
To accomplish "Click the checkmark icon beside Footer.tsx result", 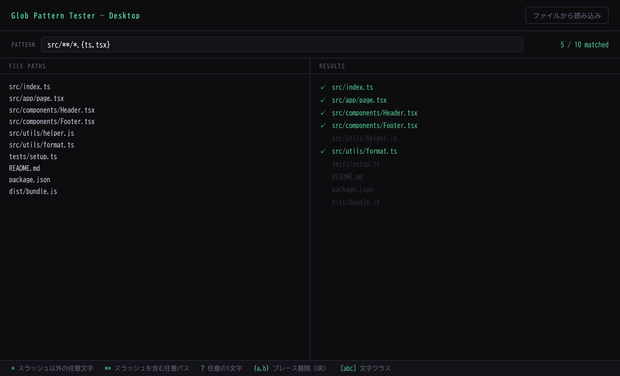I will (323, 125).
